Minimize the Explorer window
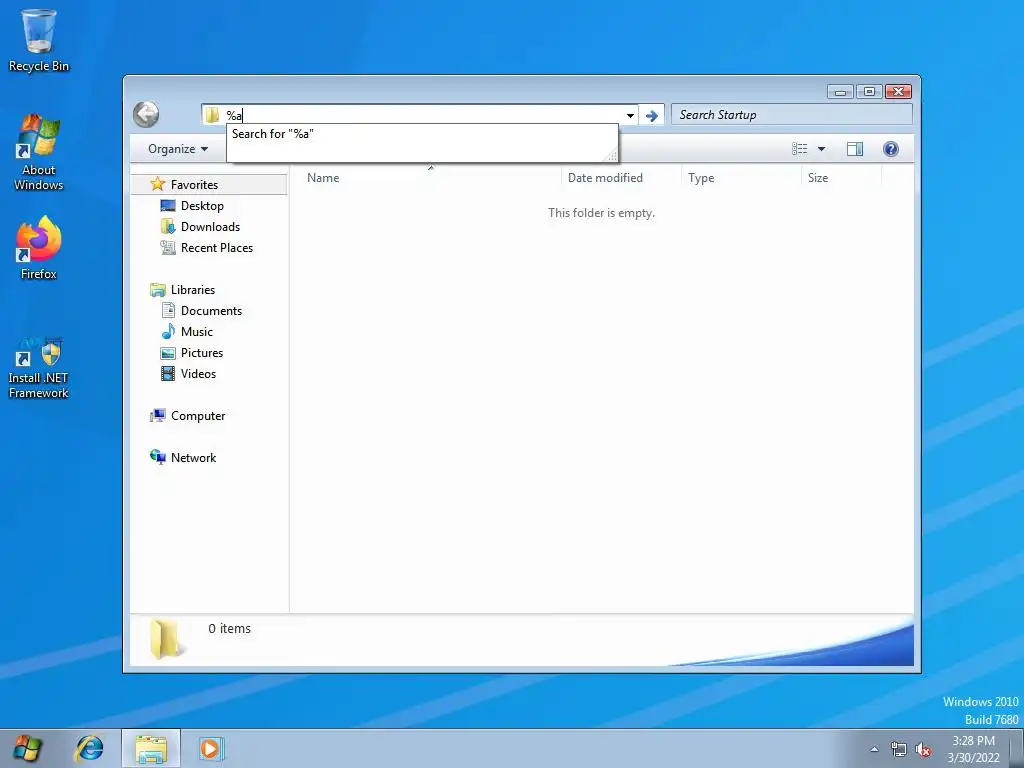The width and height of the screenshot is (1024, 768). point(840,91)
